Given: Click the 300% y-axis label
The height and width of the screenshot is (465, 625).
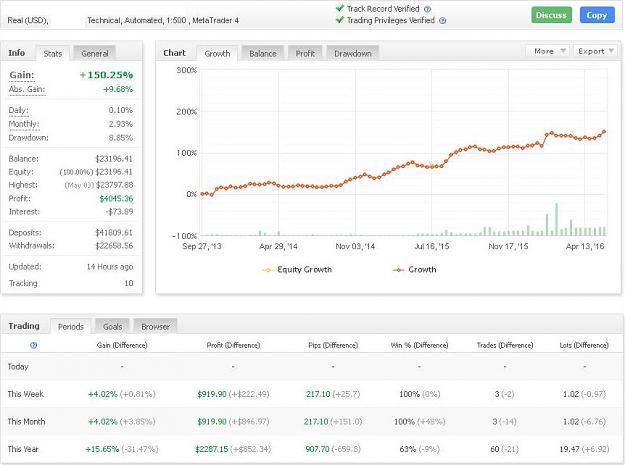Looking at the screenshot, I should [x=187, y=70].
